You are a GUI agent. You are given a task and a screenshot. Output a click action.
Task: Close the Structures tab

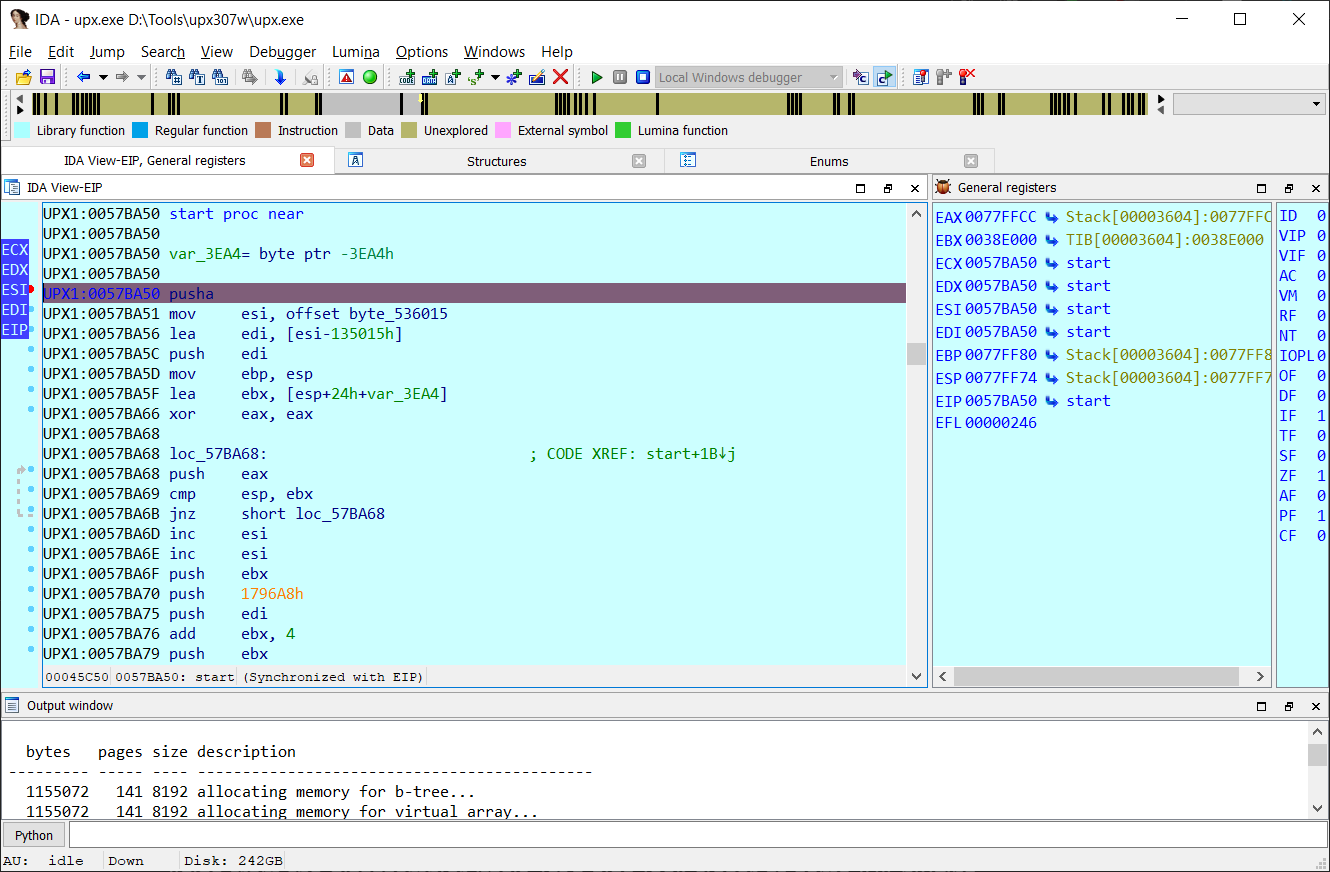(639, 161)
